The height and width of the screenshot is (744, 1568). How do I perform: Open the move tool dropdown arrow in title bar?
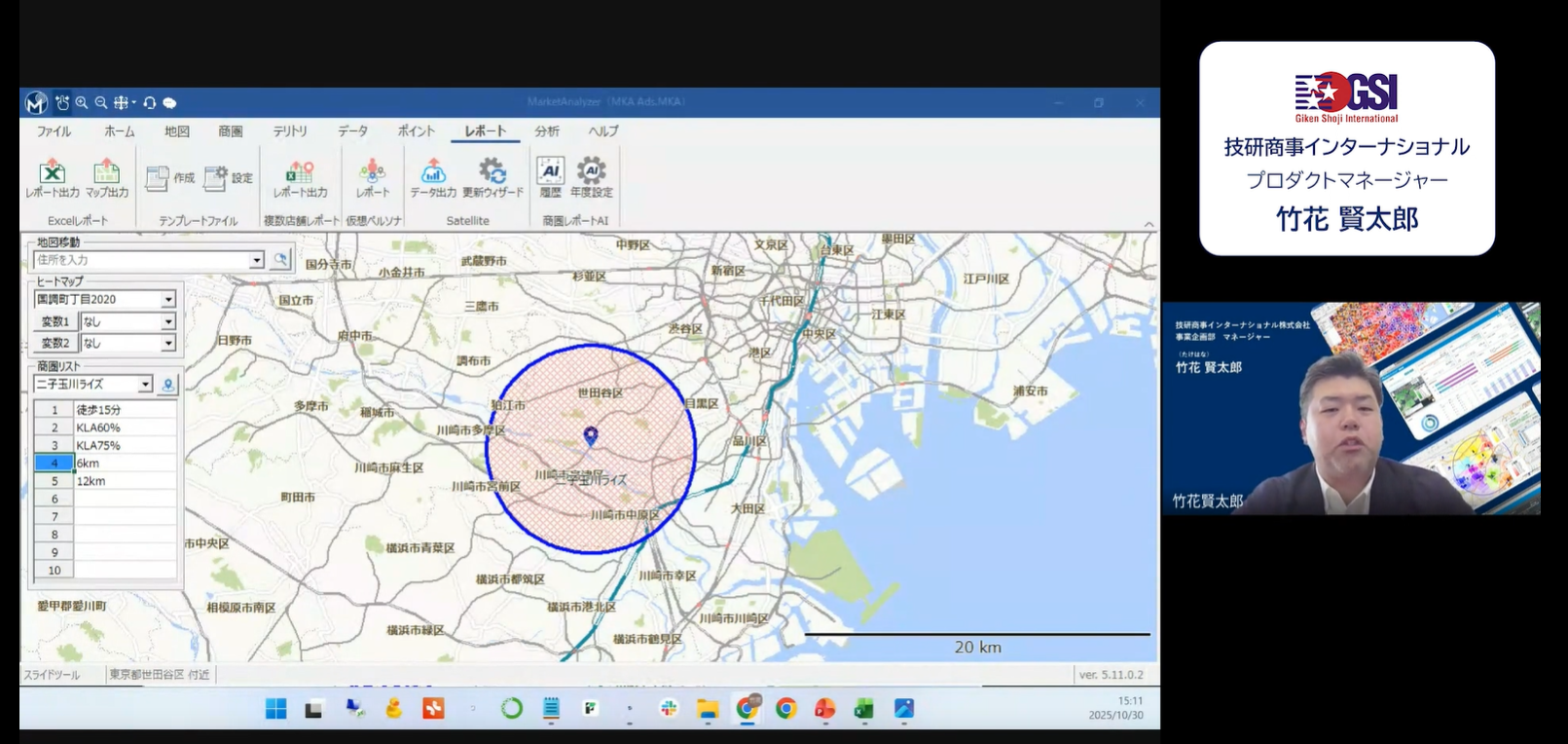(x=134, y=102)
